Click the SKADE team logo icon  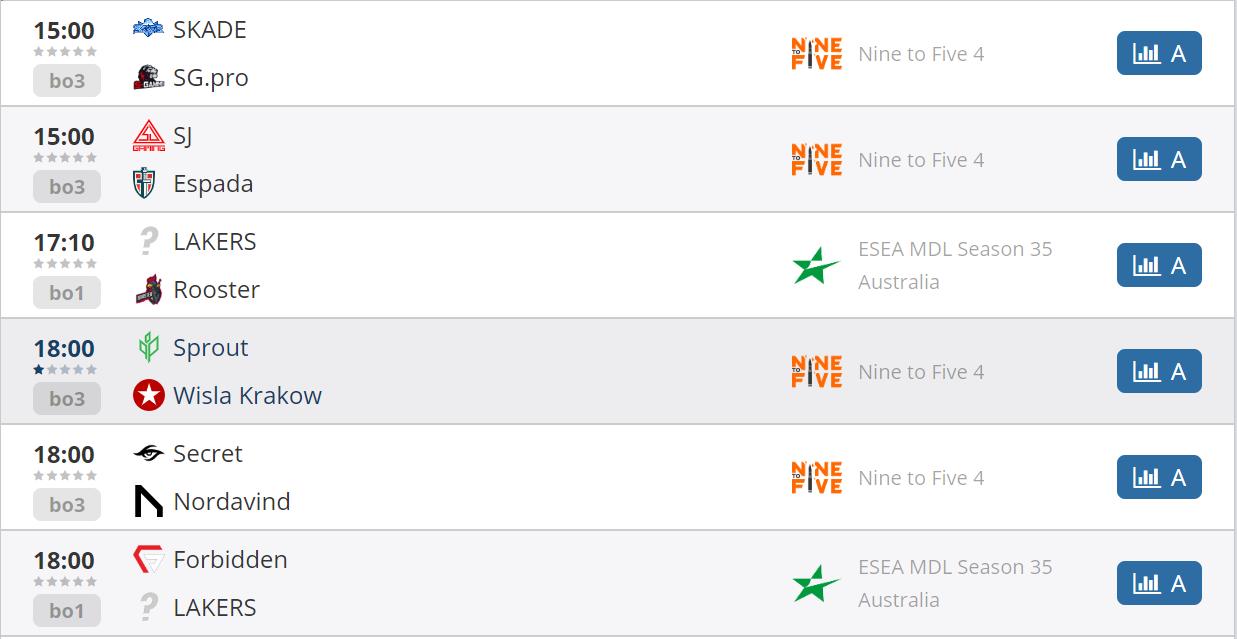148,29
